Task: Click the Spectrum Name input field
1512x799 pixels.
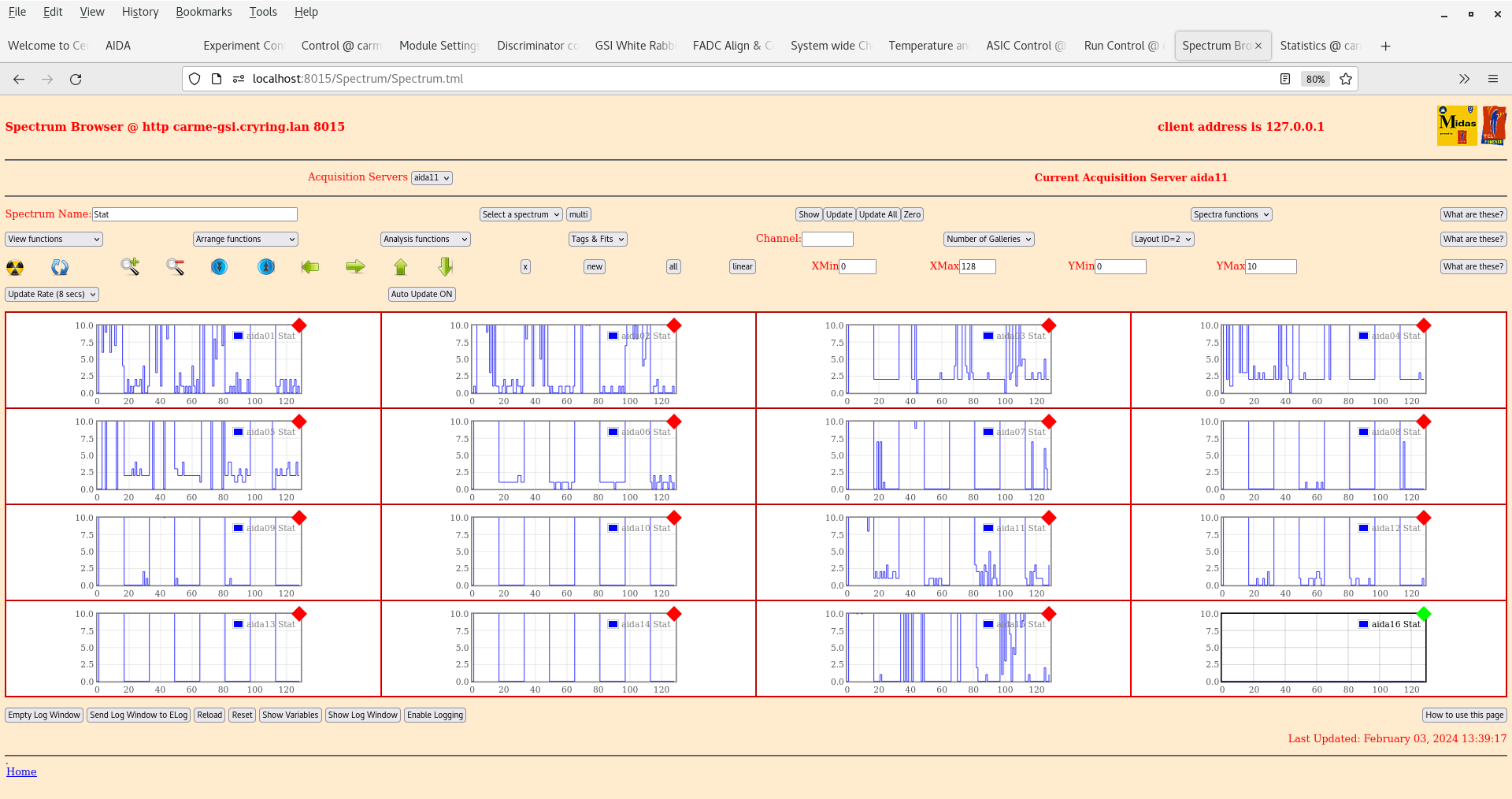Action: pyautogui.click(x=195, y=214)
